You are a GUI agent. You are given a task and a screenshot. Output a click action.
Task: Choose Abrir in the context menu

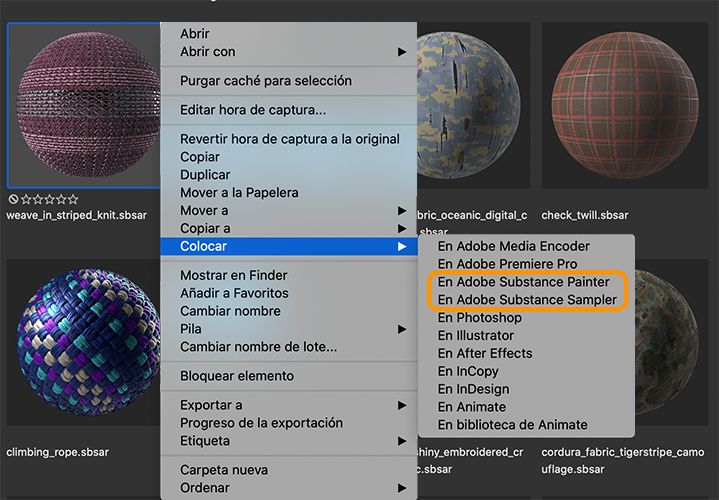click(x=288, y=33)
